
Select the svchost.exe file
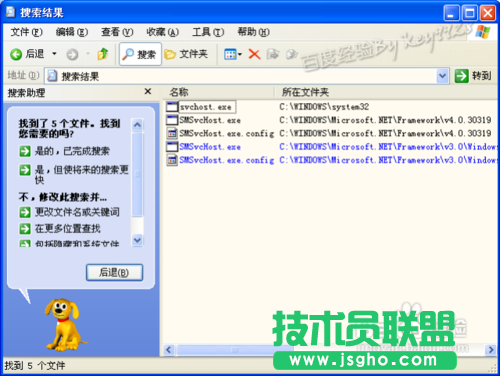[x=206, y=107]
